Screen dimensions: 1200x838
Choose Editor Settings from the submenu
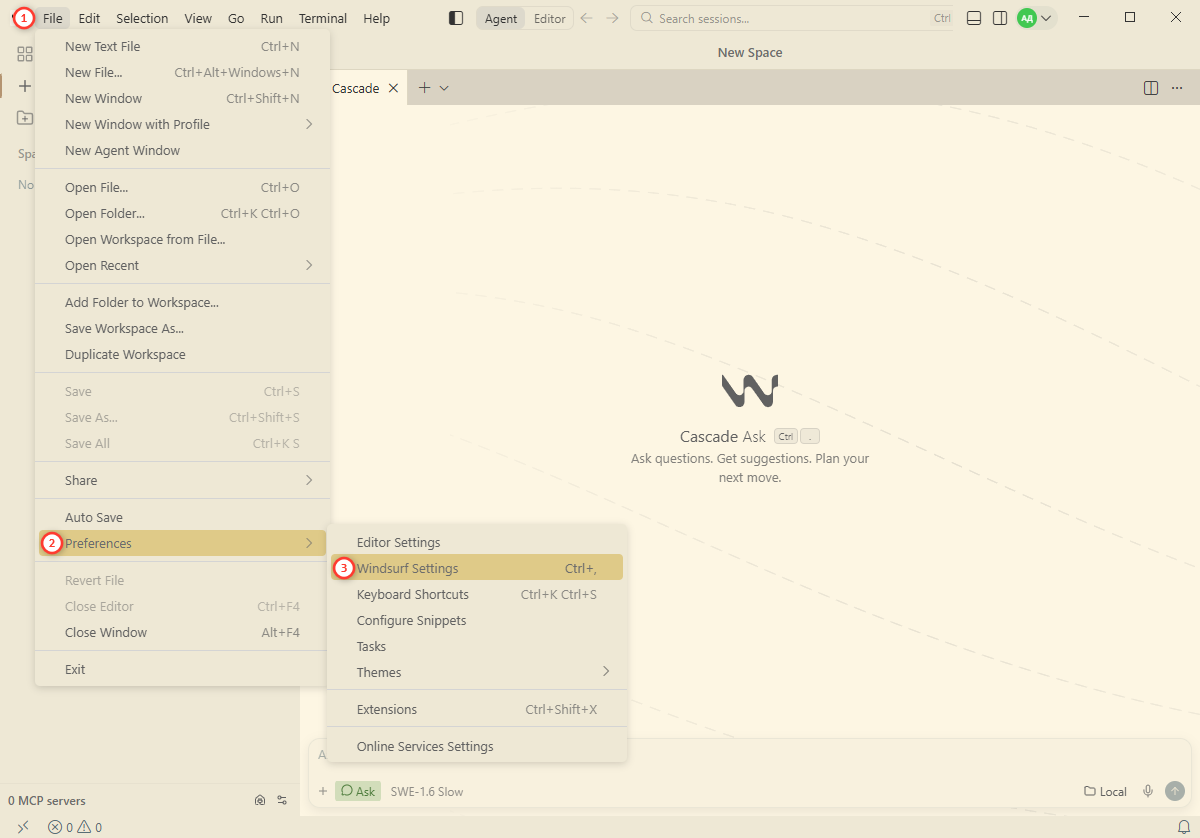tap(477, 542)
